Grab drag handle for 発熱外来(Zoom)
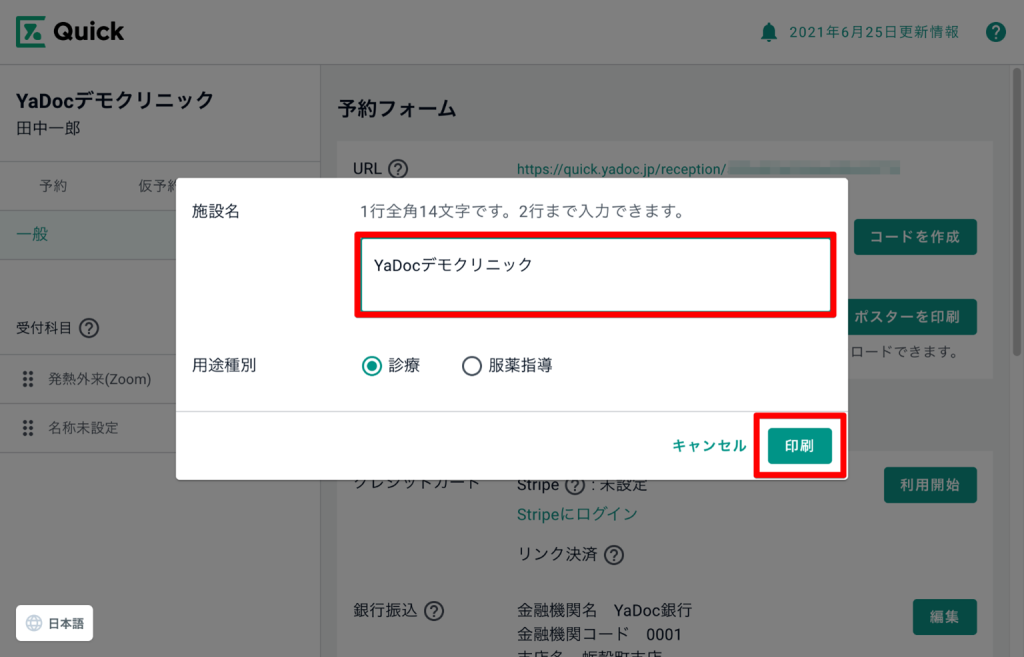 tap(28, 380)
